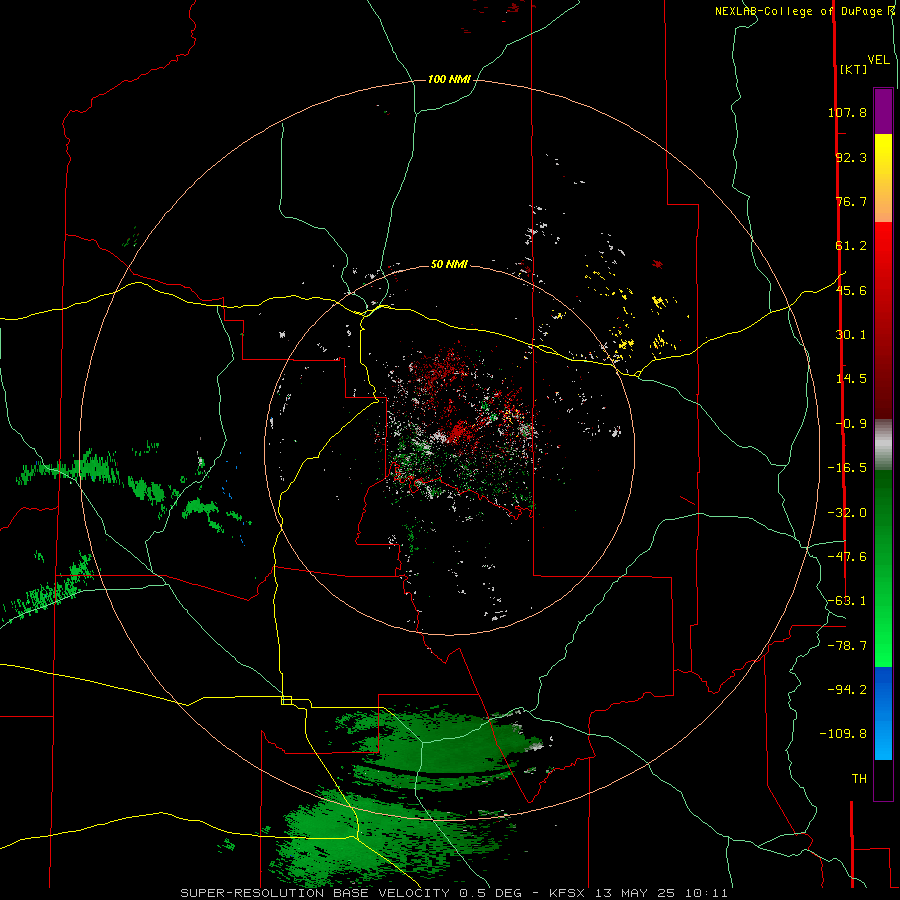
Task: Click the "-16.5" scale value
Action: [x=847, y=468]
